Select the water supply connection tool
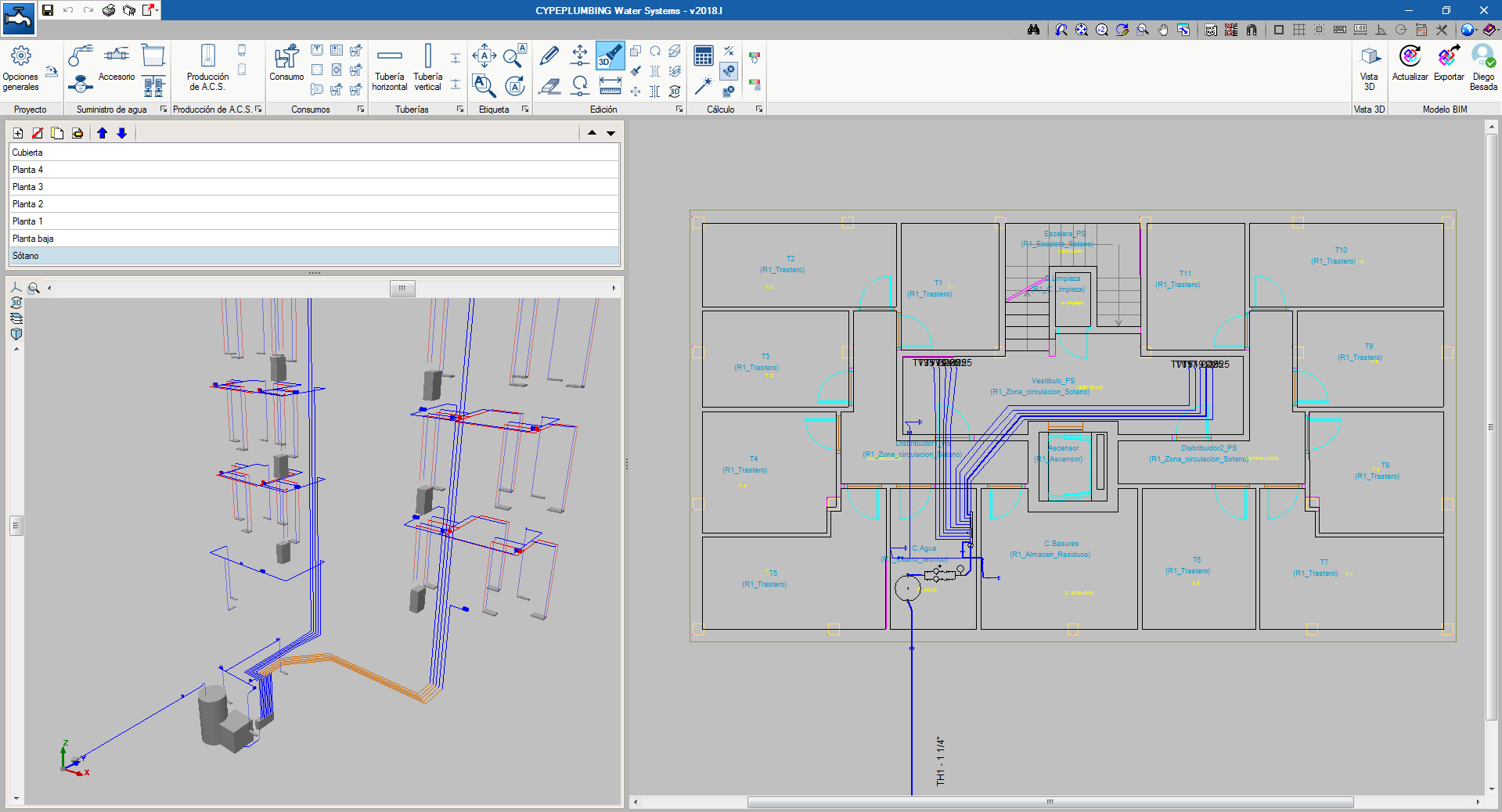The width and height of the screenshot is (1502, 812). [x=81, y=56]
